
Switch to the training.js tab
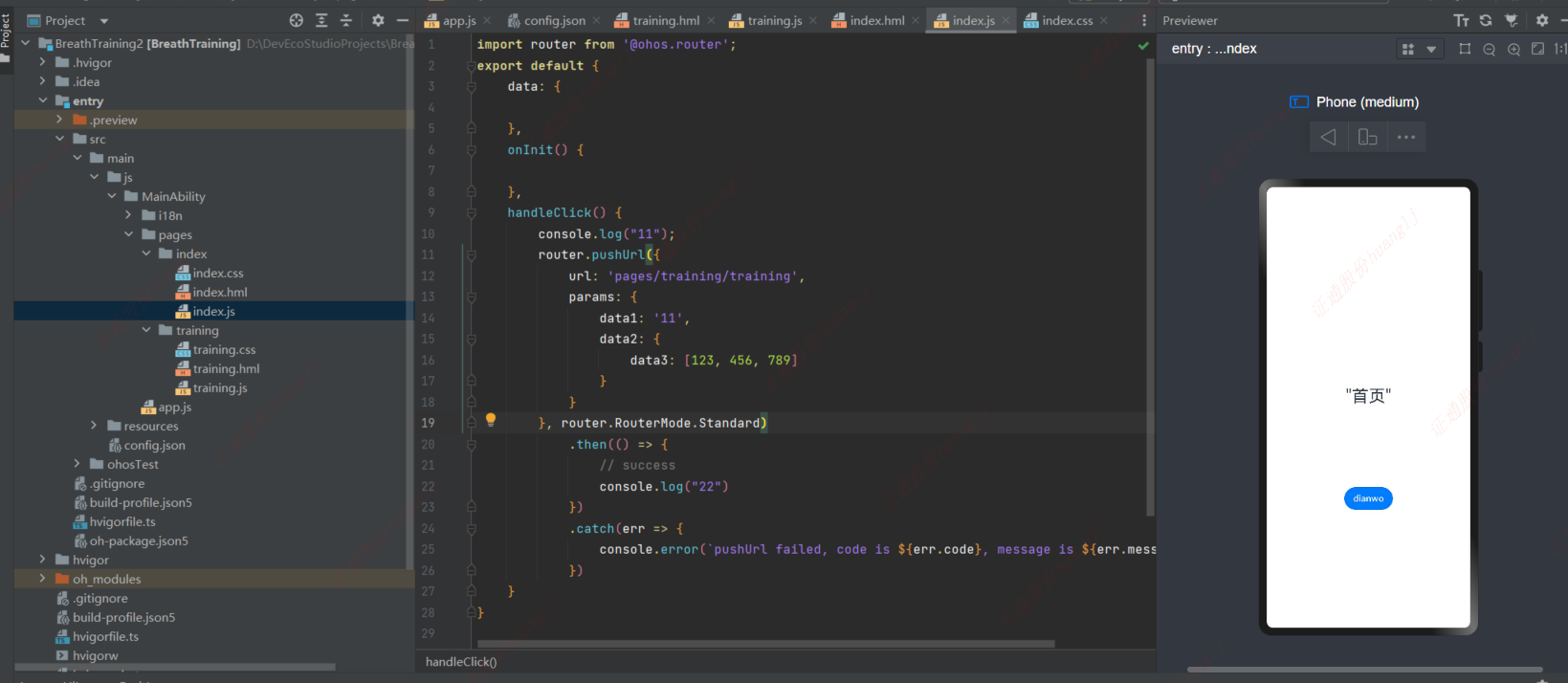772,20
